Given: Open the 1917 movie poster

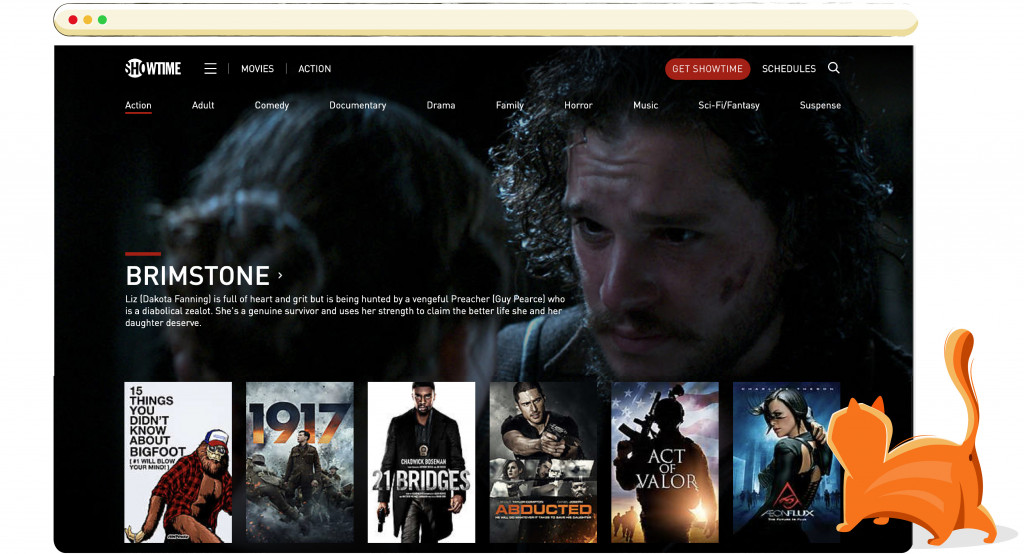Looking at the screenshot, I should click(x=300, y=463).
